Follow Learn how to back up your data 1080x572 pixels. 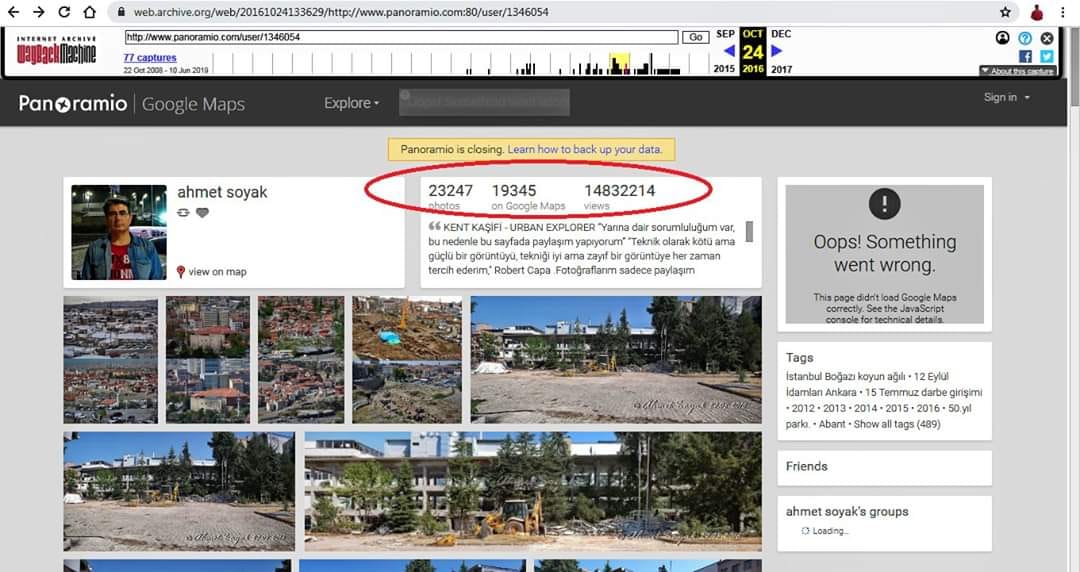coord(585,149)
